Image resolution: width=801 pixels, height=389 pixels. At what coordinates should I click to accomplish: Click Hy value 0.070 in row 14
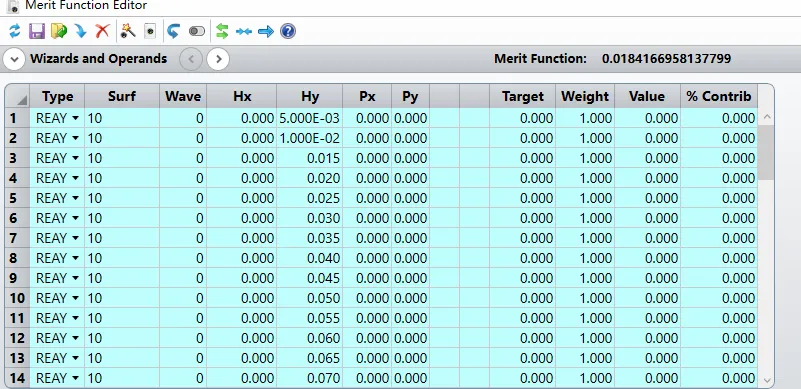pyautogui.click(x=310, y=378)
